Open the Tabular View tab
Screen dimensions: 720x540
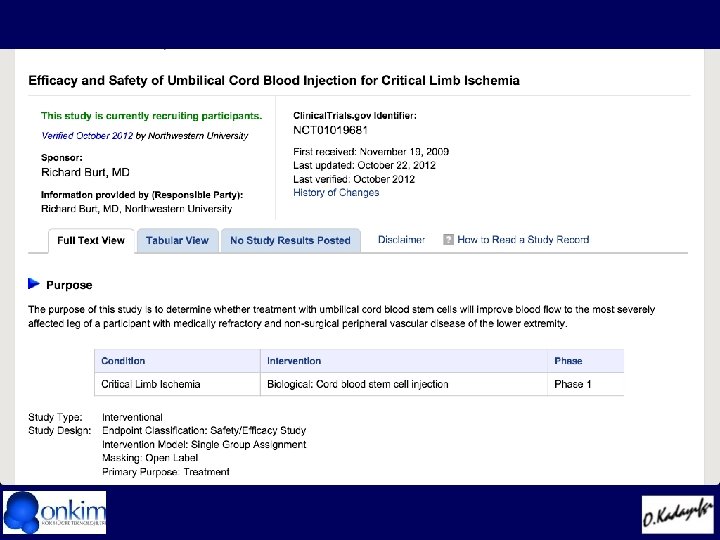click(x=177, y=241)
